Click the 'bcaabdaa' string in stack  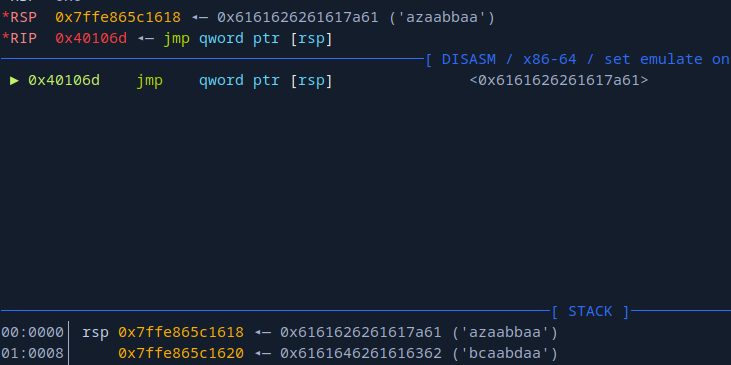coord(504,353)
